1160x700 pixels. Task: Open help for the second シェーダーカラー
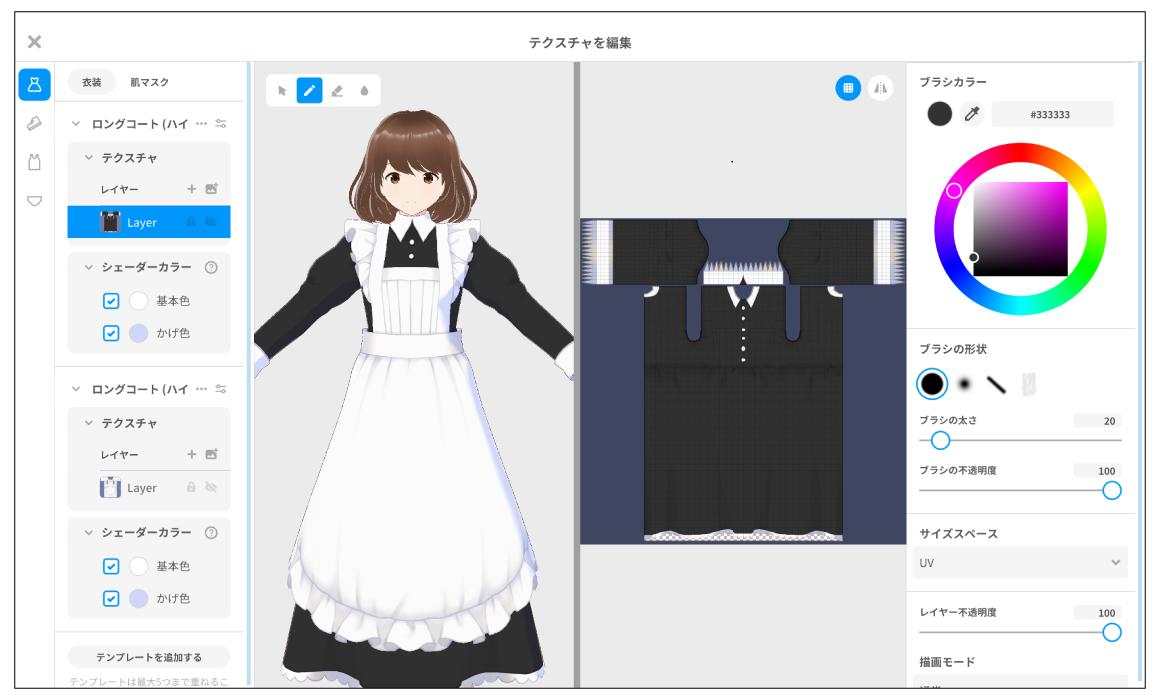(x=212, y=533)
